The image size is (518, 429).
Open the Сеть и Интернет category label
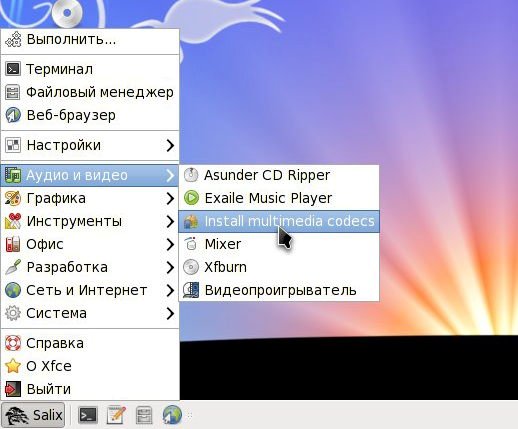pyautogui.click(x=87, y=290)
